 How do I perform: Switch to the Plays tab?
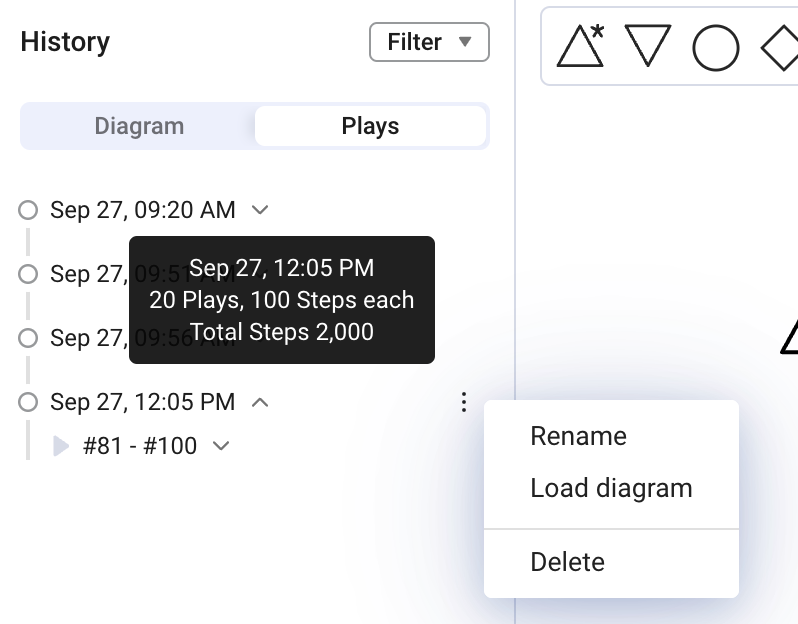tap(370, 126)
